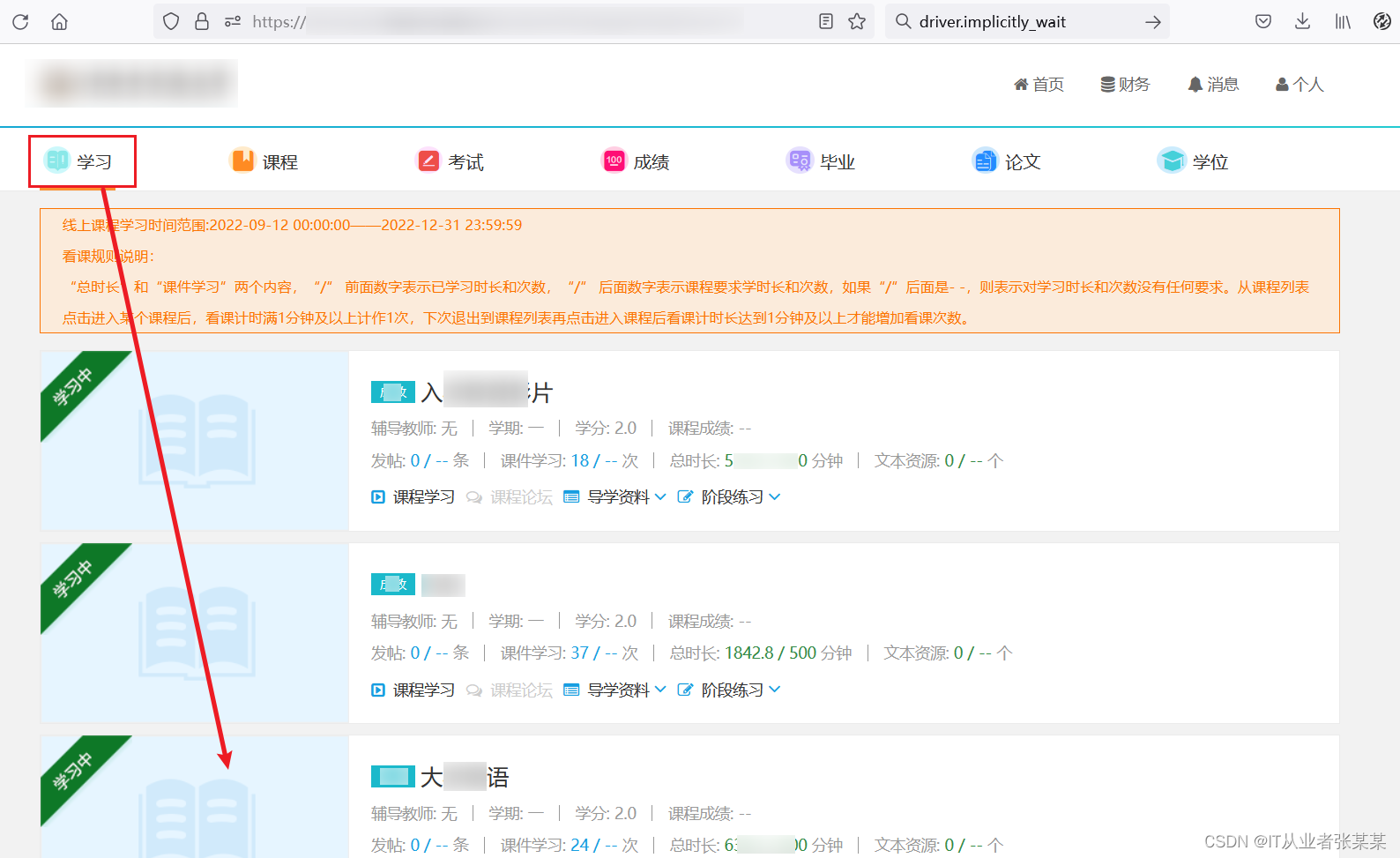Click the search magnifier icon
The height and width of the screenshot is (858, 1400).
903,22
